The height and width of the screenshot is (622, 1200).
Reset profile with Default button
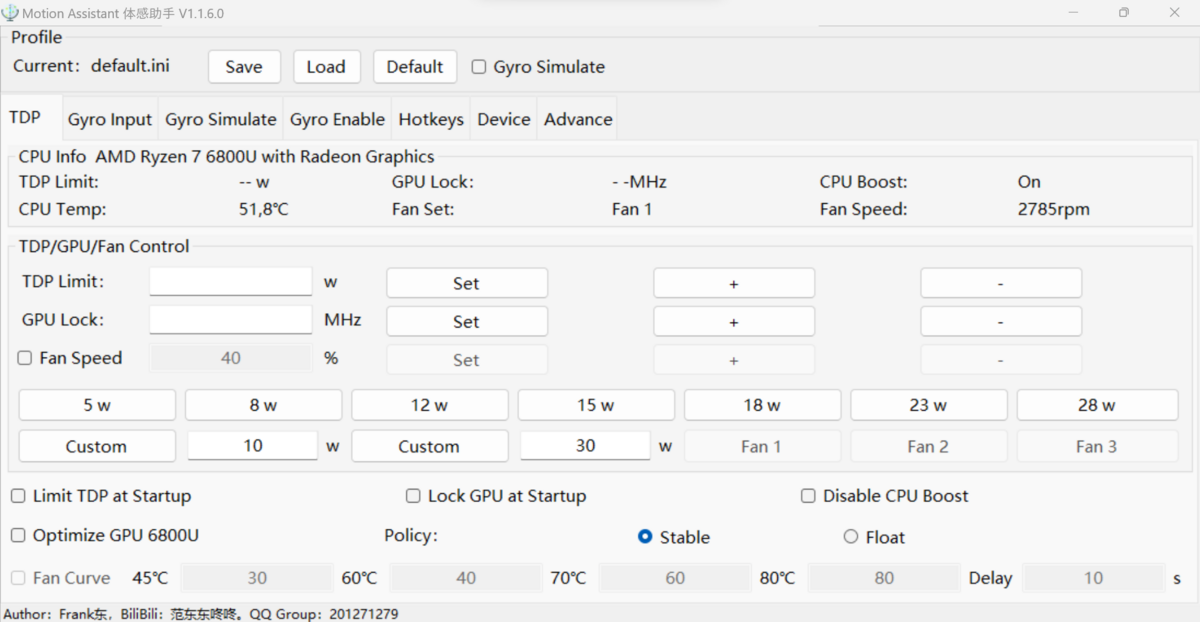tap(415, 67)
